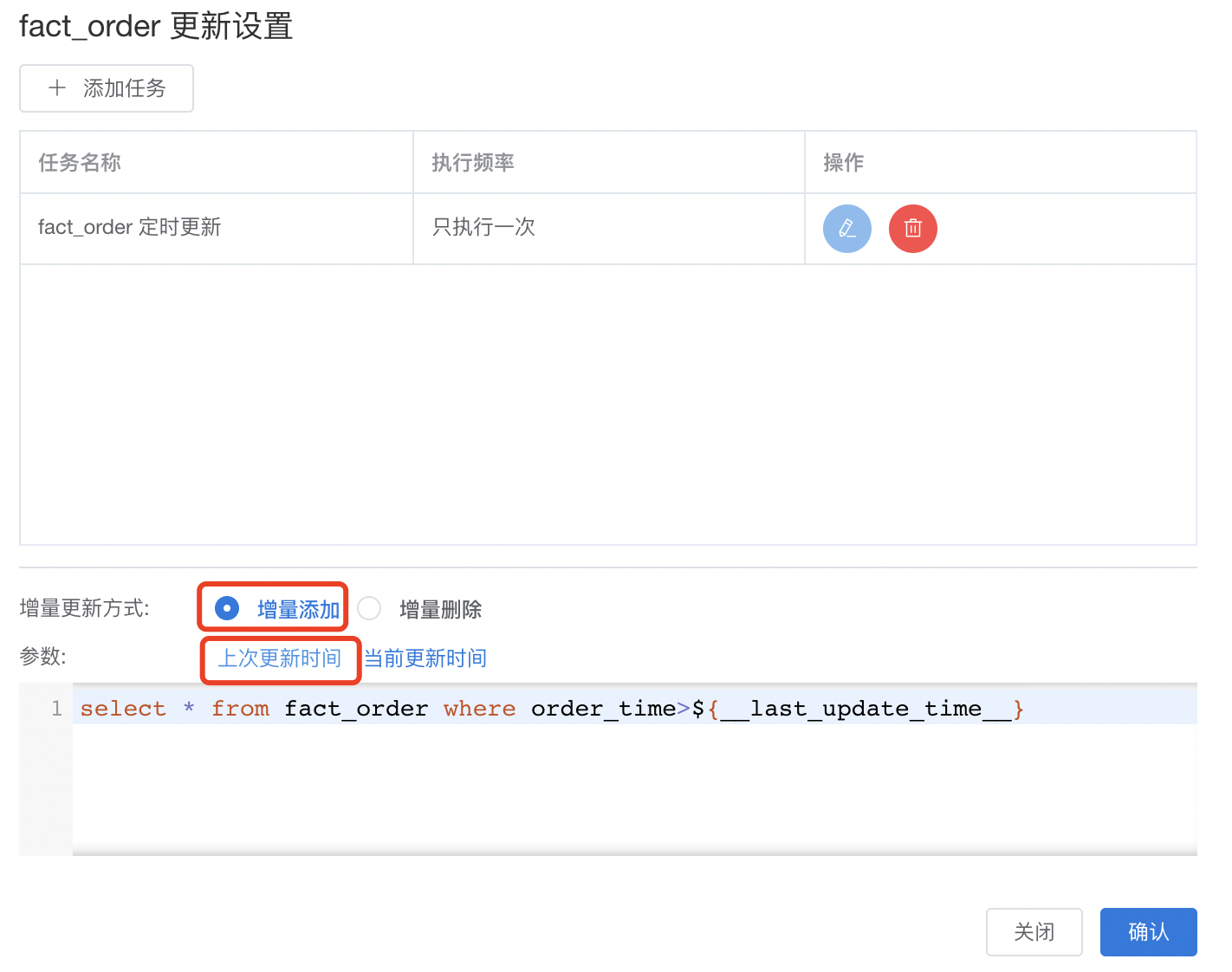Viewport: 1232px width, 972px height.
Task: Click line number 1 in editor gutter
Action: click(56, 709)
